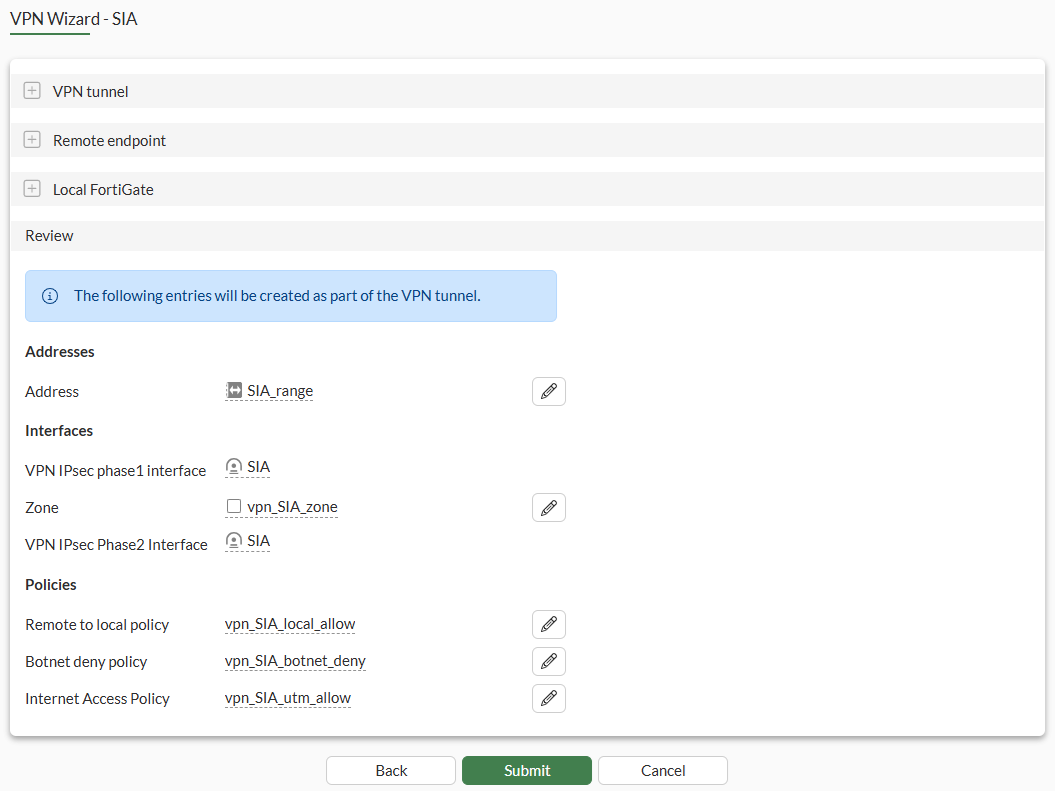Click the vpn_SIA_zone square zone icon
Image resolution: width=1055 pixels, height=791 pixels.
tap(233, 506)
